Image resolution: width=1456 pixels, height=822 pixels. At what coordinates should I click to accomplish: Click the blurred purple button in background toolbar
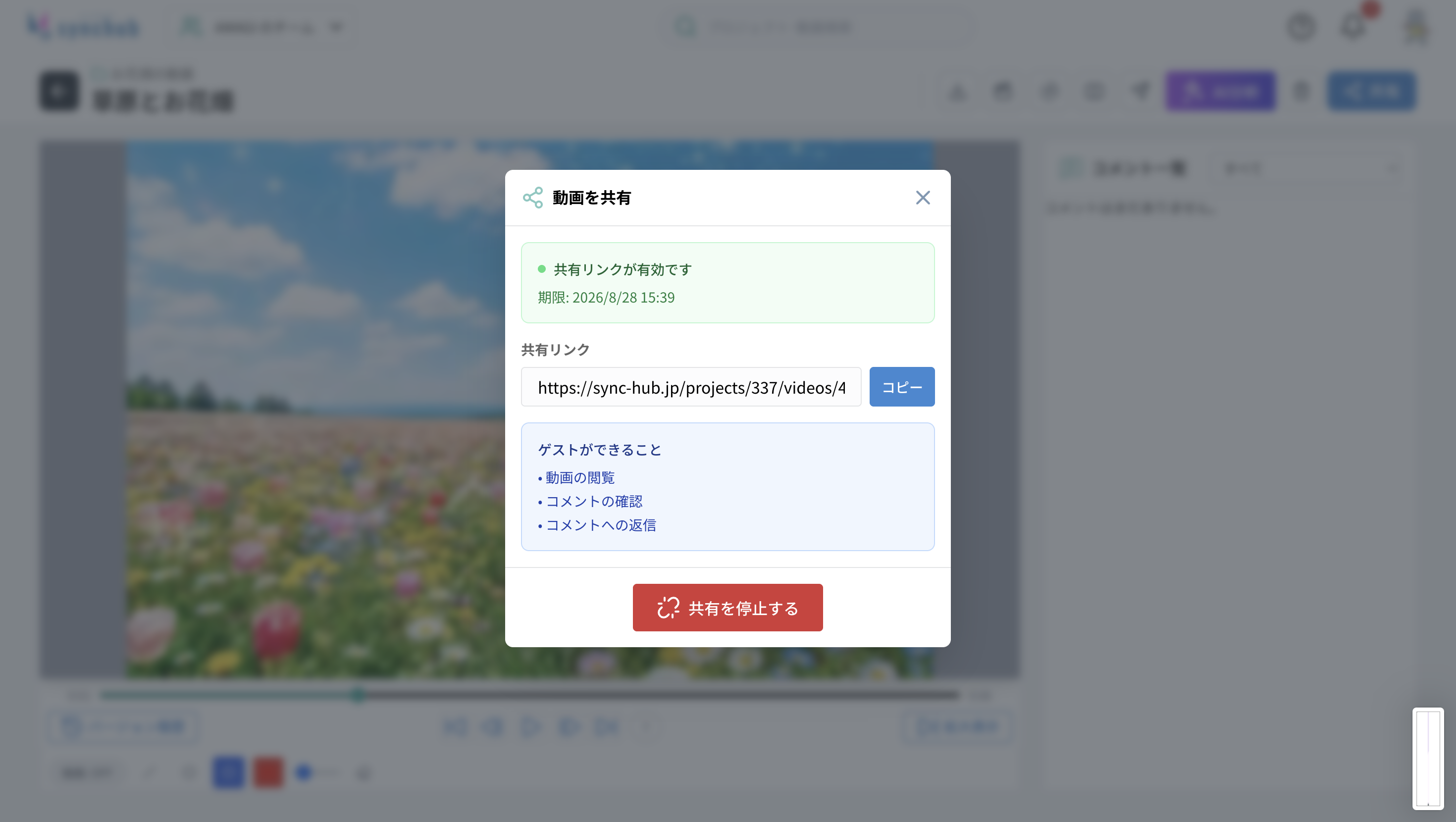click(x=1221, y=91)
